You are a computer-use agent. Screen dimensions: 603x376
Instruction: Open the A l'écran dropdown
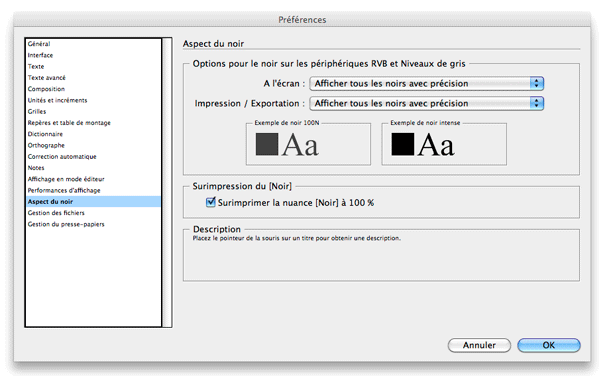point(426,83)
